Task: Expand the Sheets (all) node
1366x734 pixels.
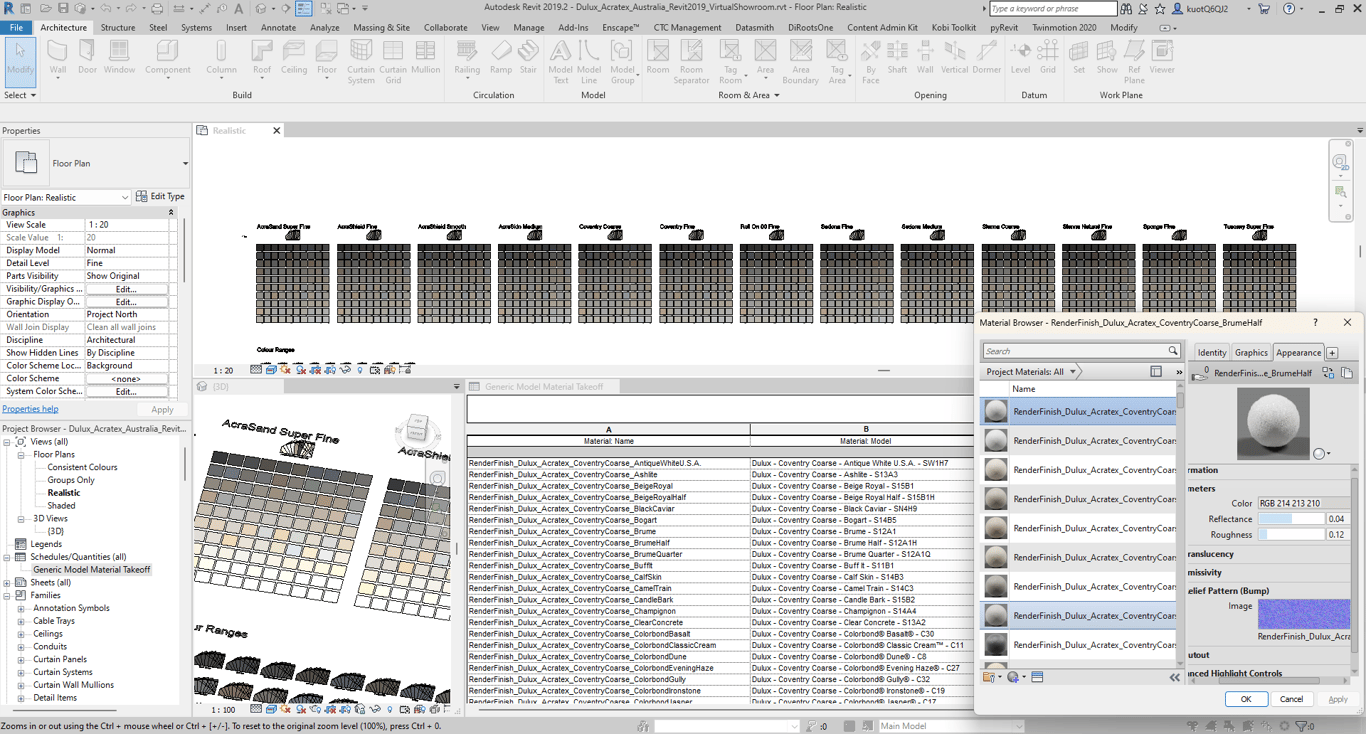Action: click(x=7, y=582)
